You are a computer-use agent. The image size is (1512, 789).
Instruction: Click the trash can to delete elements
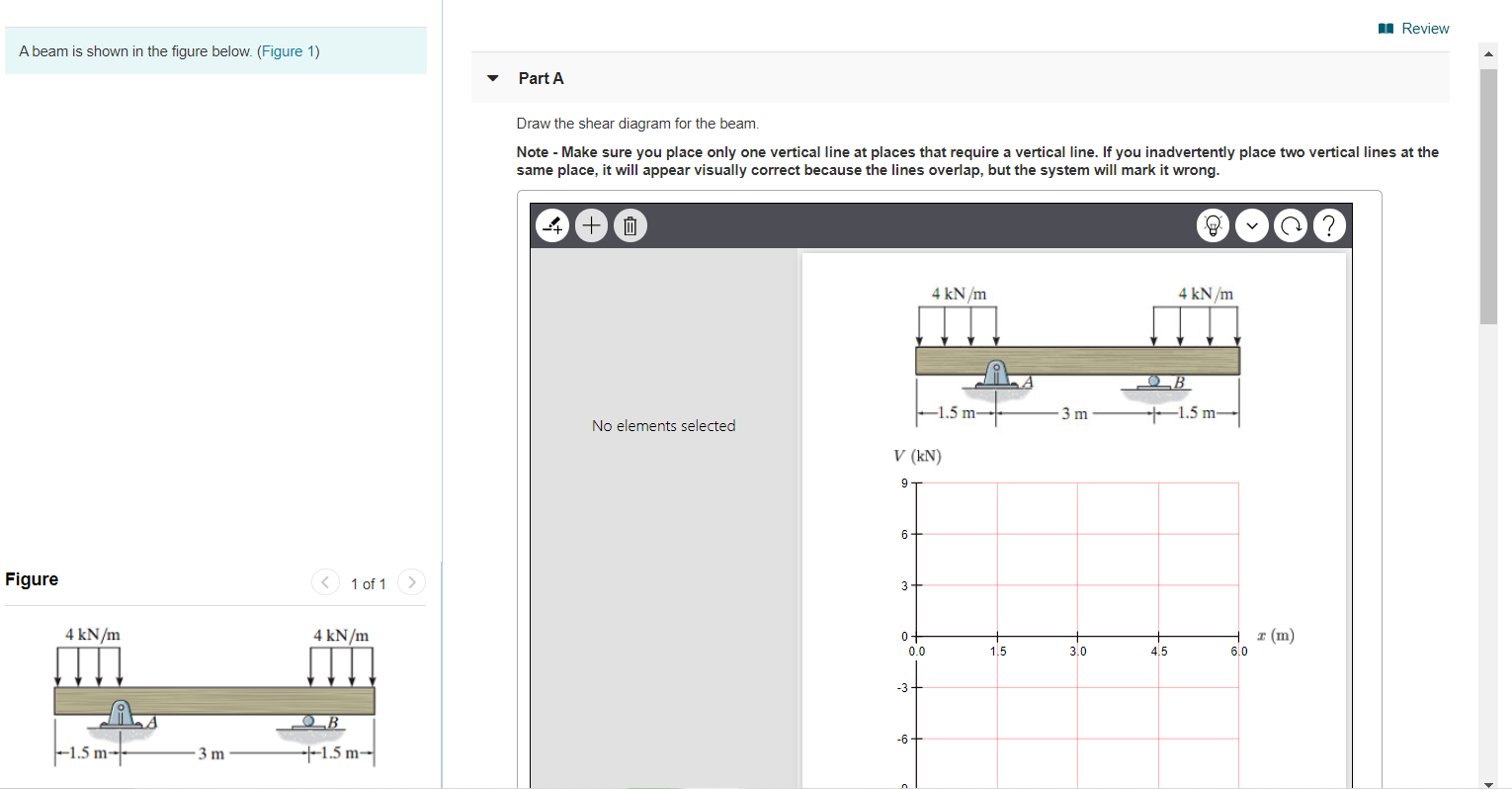pos(630,224)
